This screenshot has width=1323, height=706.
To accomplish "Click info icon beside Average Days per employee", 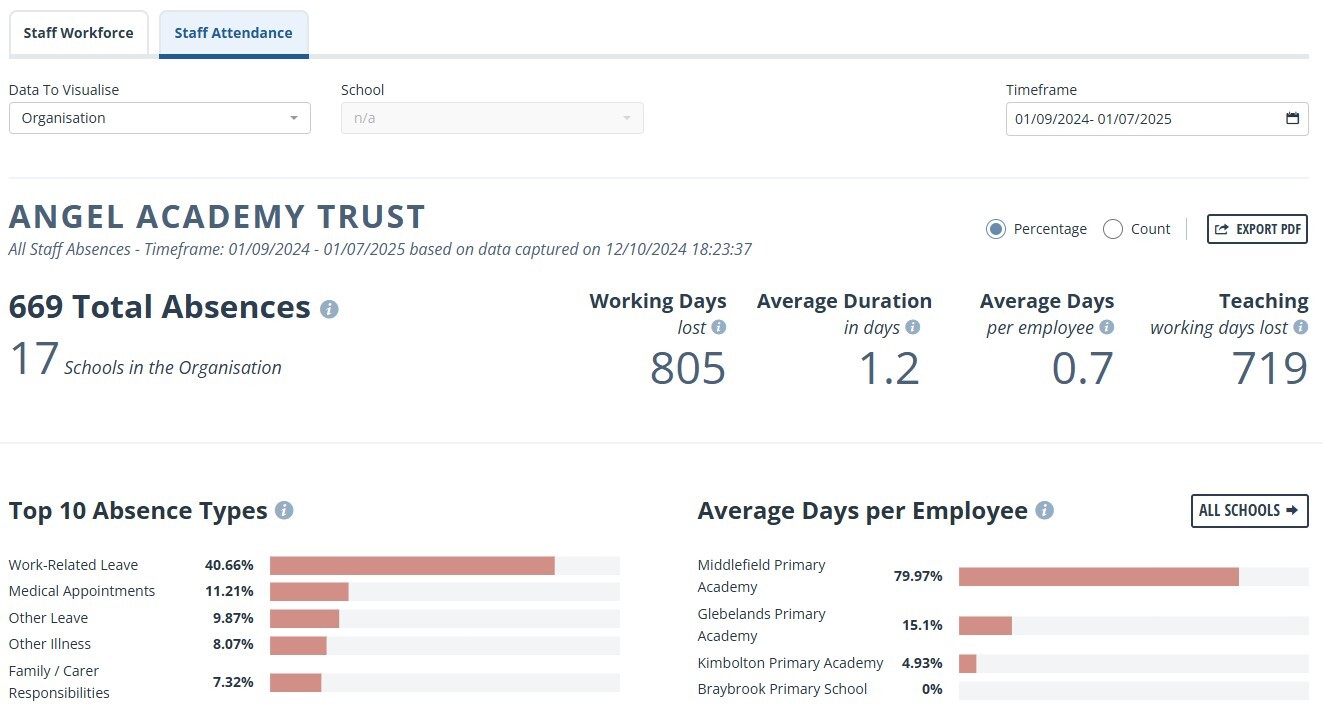I will click(x=1106, y=328).
